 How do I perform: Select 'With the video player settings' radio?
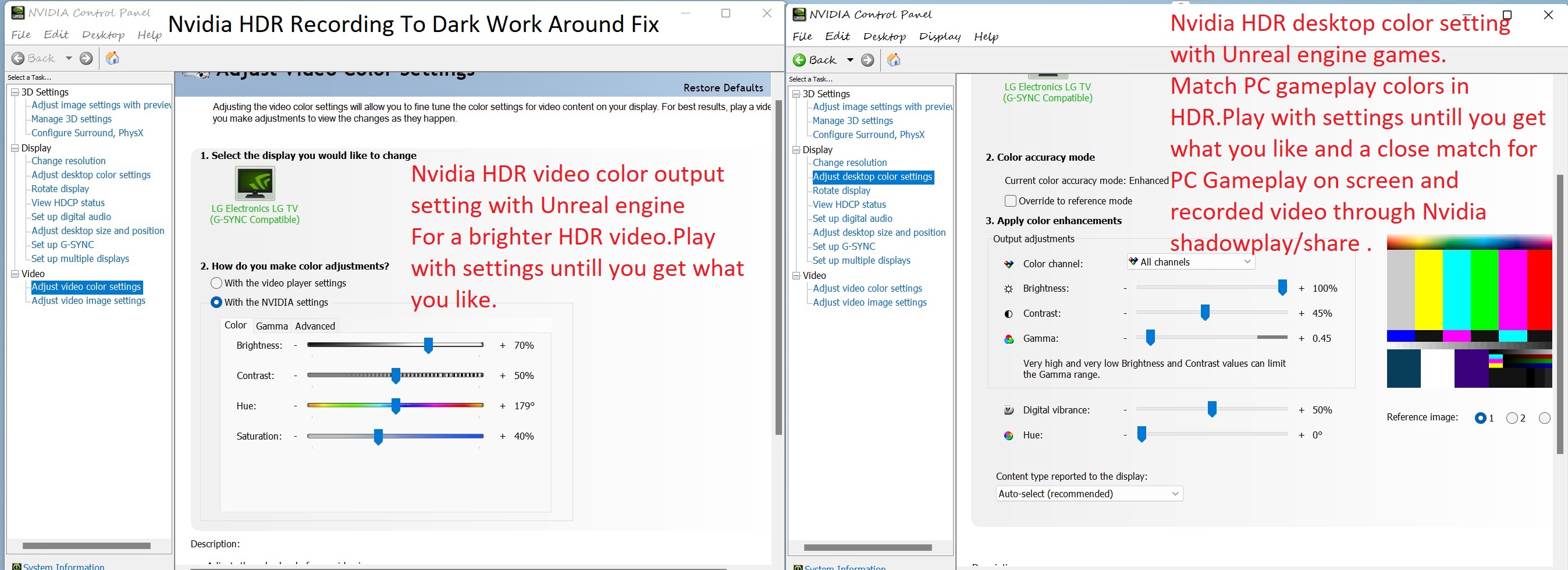[x=216, y=283]
